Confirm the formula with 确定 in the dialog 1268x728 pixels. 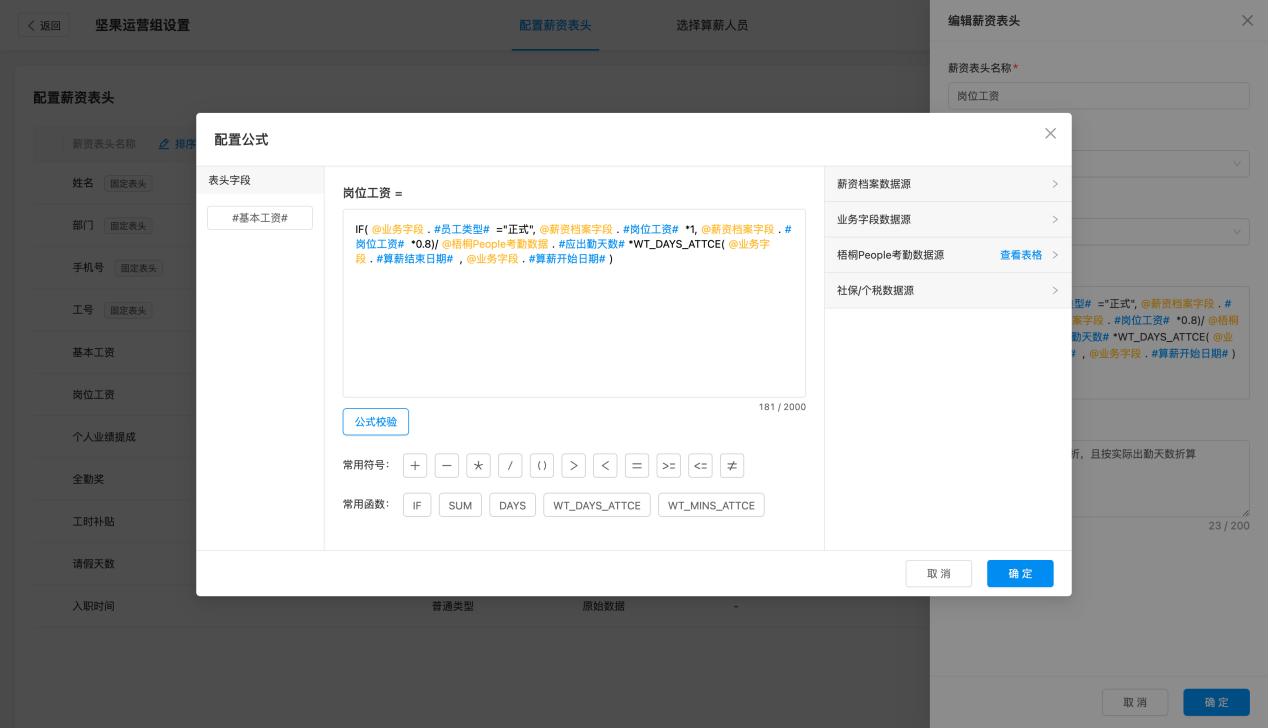pos(1020,573)
